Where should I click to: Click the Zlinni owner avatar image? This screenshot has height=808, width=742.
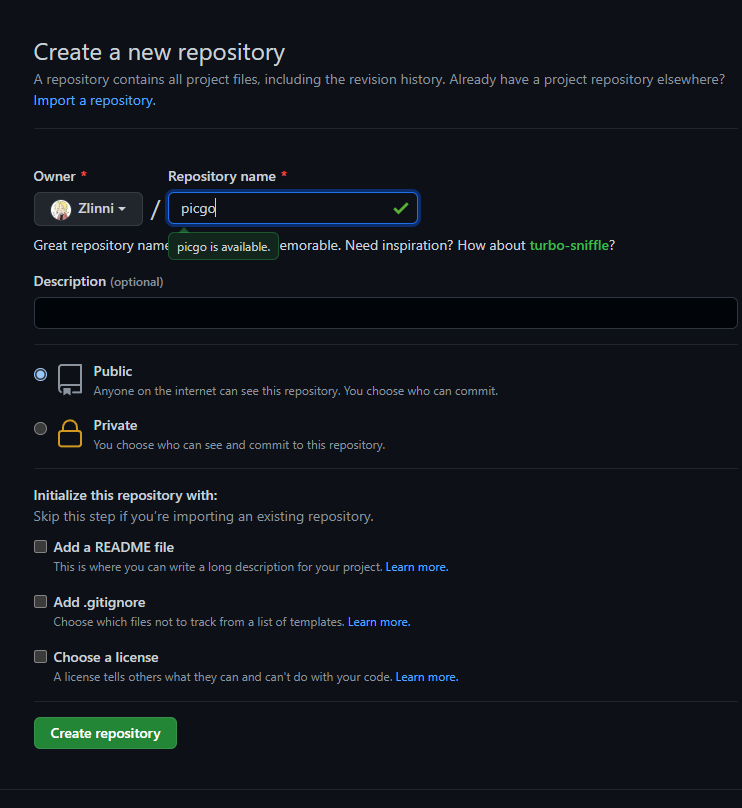tap(61, 209)
